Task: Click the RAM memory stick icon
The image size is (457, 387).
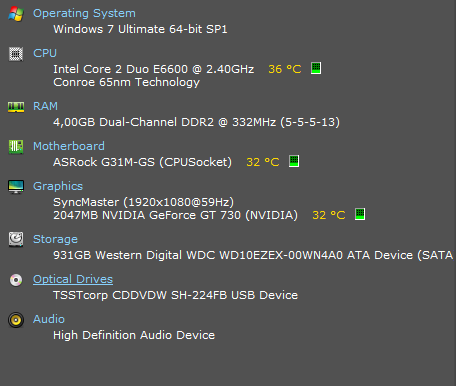Action: coord(16,107)
